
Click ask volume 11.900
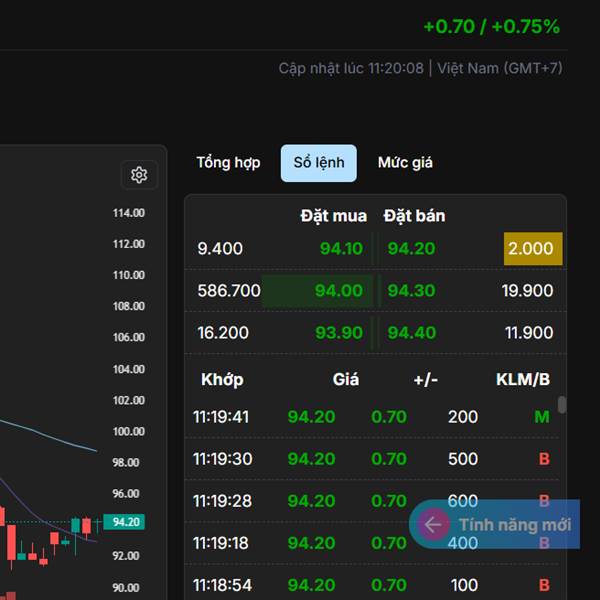point(529,333)
